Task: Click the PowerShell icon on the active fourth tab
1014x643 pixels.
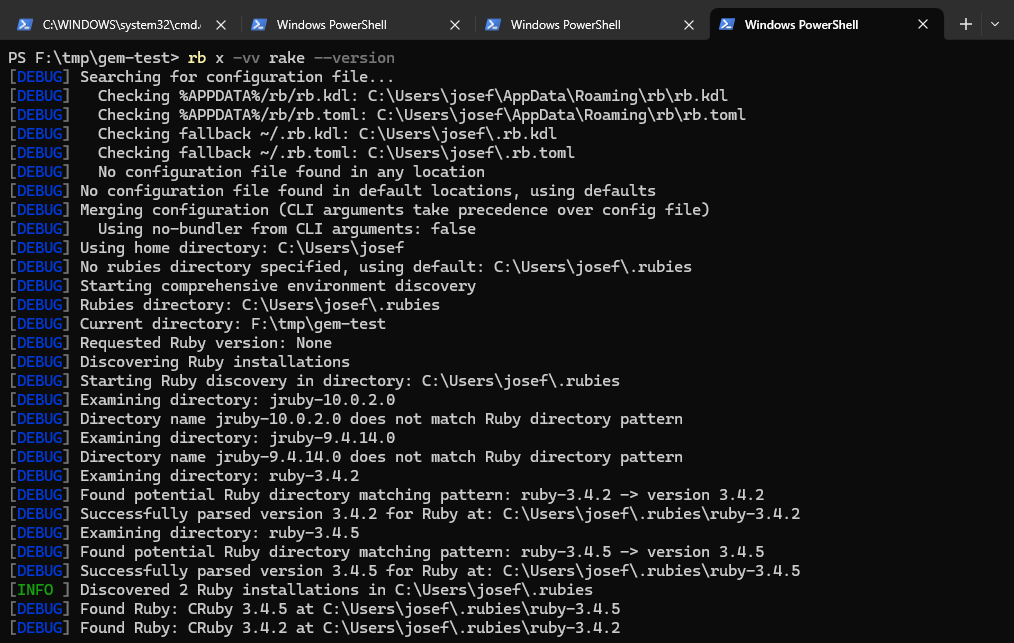Action: (x=727, y=24)
